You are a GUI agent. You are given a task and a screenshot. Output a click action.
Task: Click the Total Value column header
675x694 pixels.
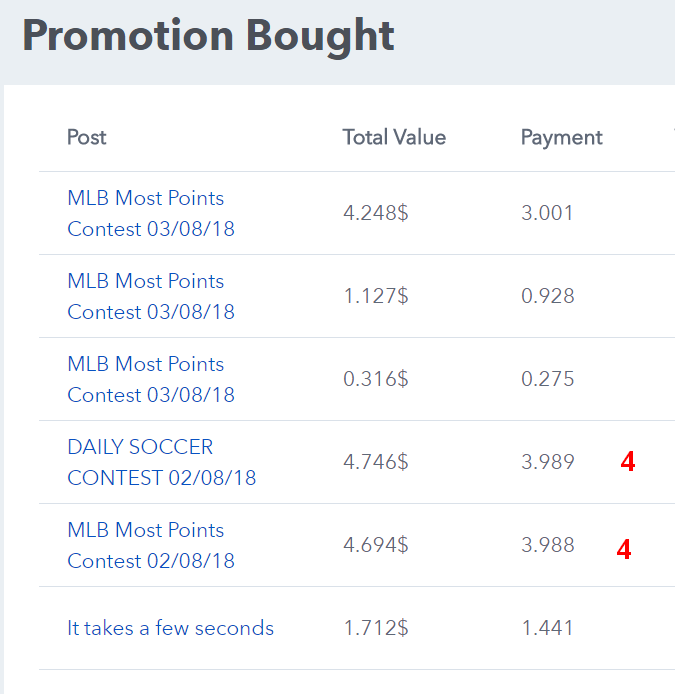point(394,137)
